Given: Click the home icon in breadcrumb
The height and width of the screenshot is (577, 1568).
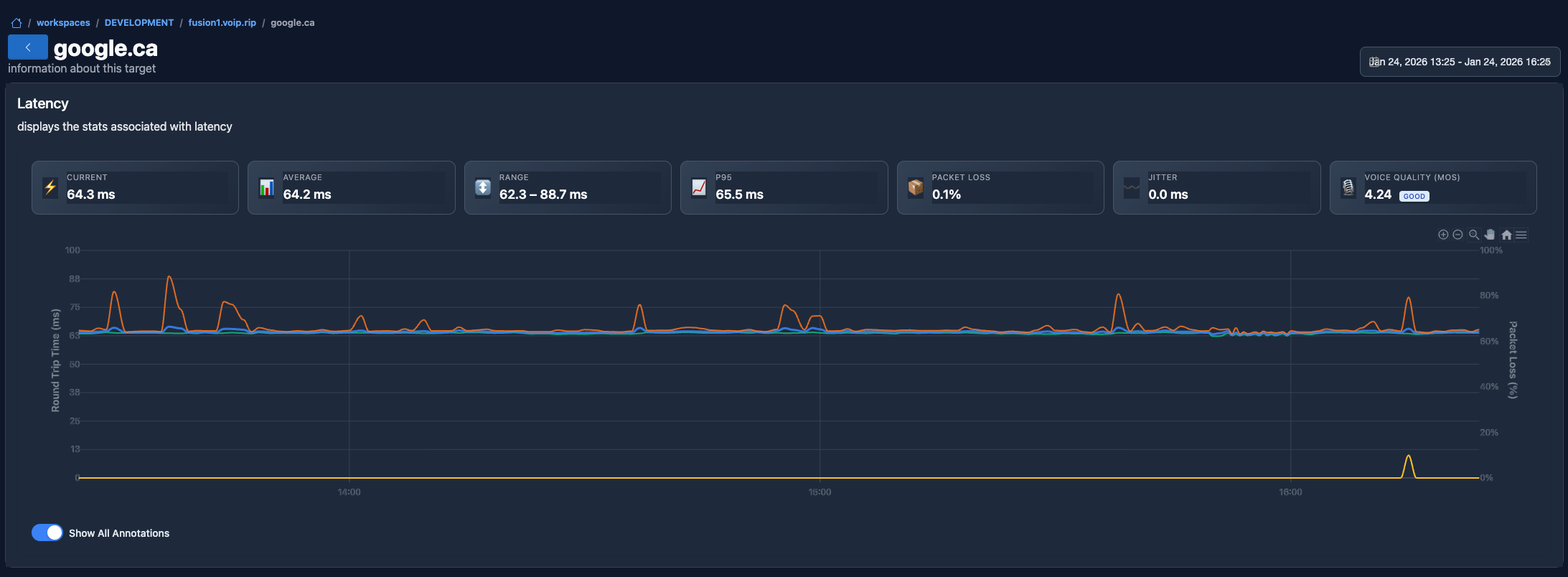Looking at the screenshot, I should (17, 23).
